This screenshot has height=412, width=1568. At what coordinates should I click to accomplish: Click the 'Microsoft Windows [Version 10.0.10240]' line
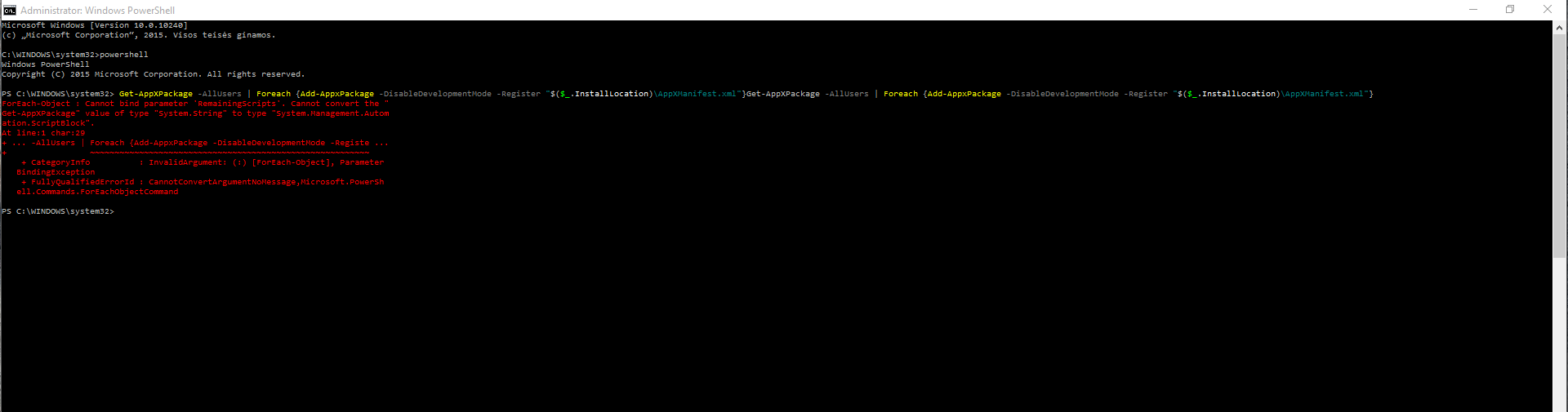tap(95, 25)
